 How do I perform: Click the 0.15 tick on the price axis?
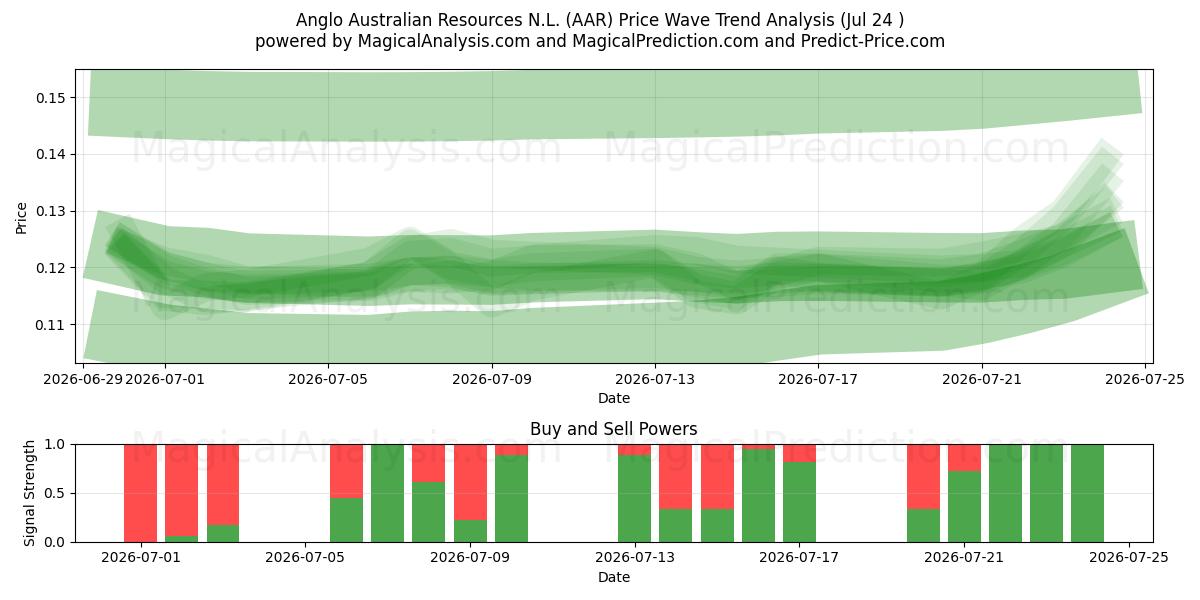click(x=52, y=98)
